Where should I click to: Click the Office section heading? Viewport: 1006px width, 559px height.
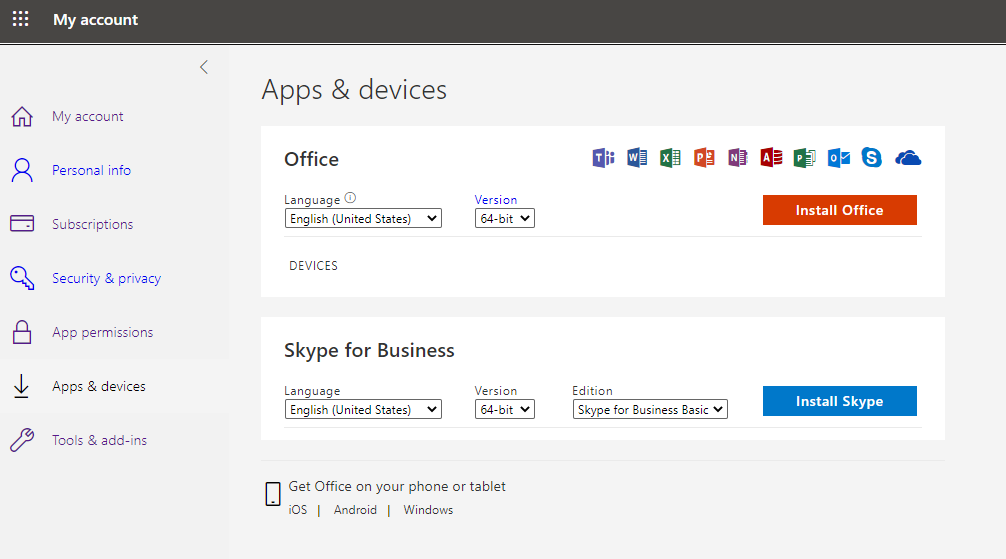[x=311, y=159]
